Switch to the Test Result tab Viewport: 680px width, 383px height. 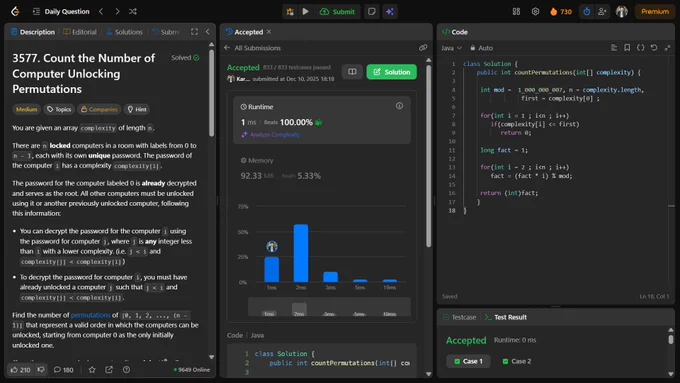506,318
